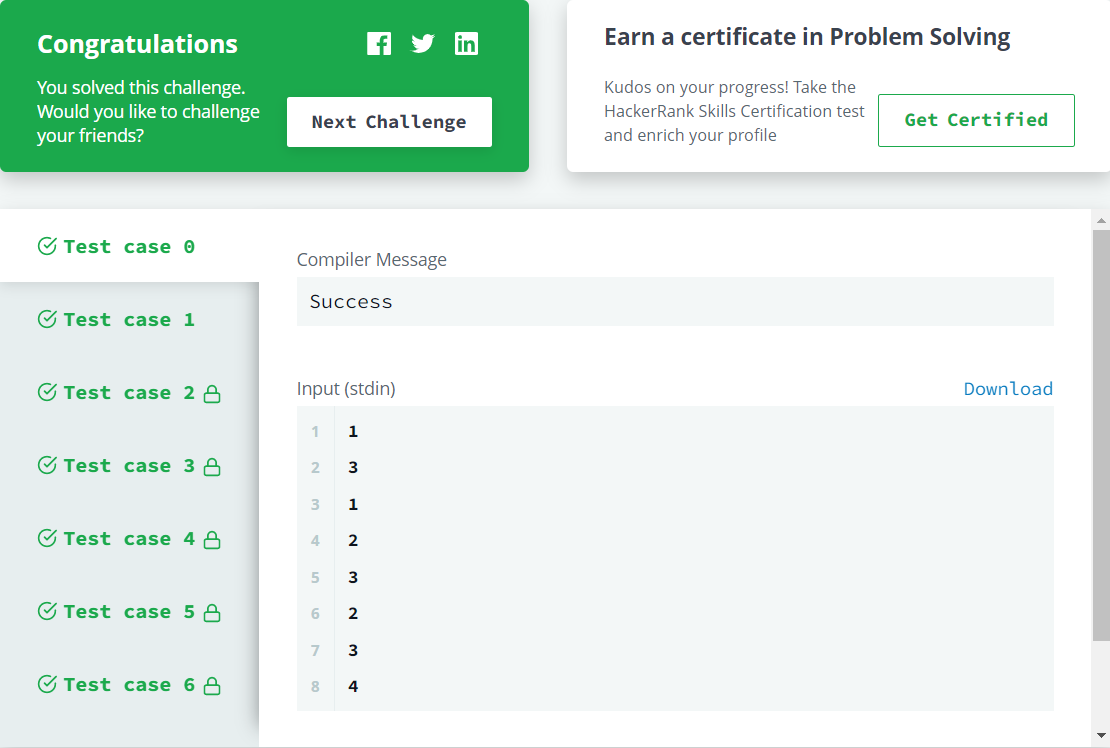Click the passed checkmark on Test case 4
1110x748 pixels.
click(47, 538)
